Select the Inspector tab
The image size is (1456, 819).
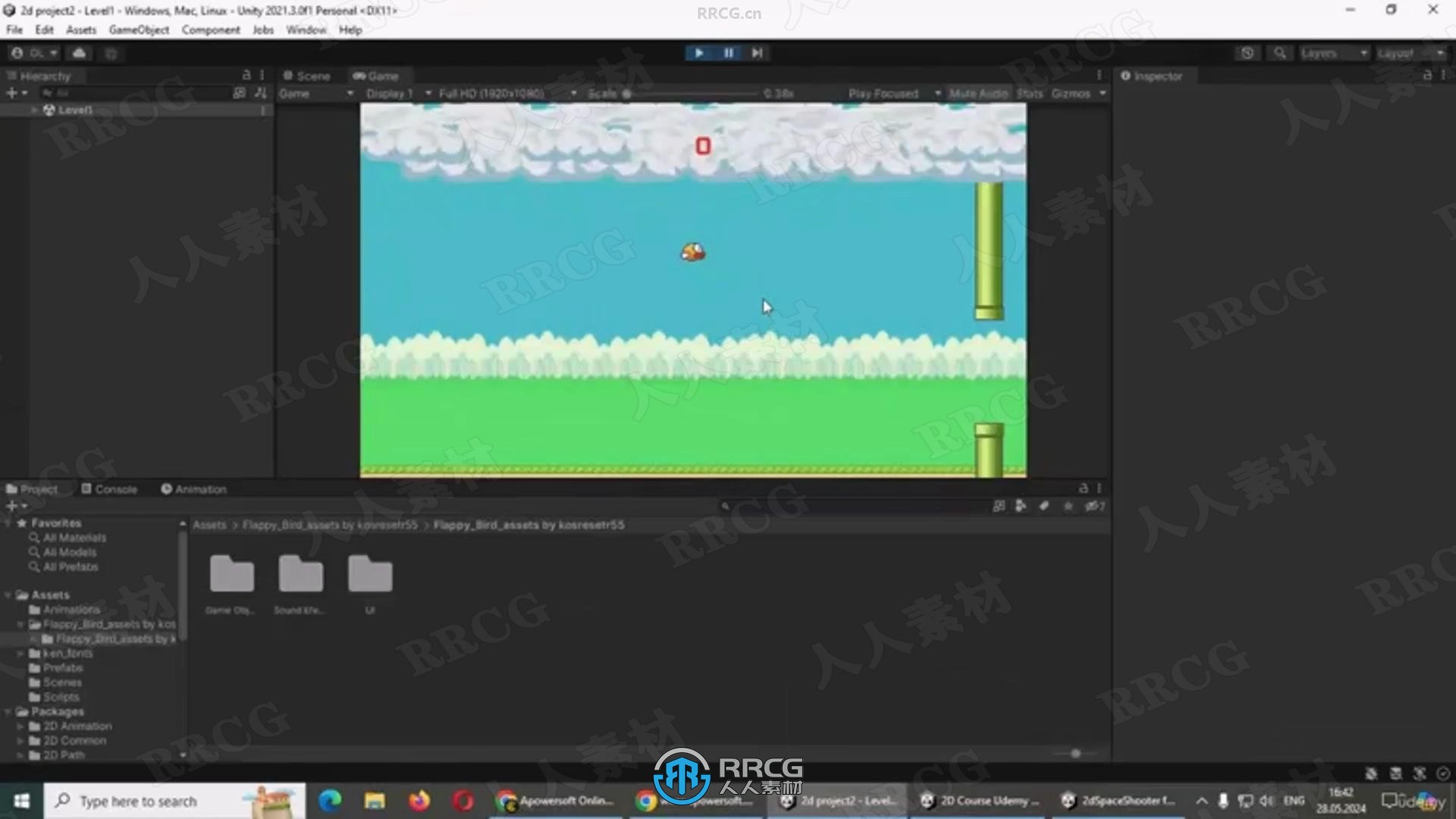coord(1151,76)
